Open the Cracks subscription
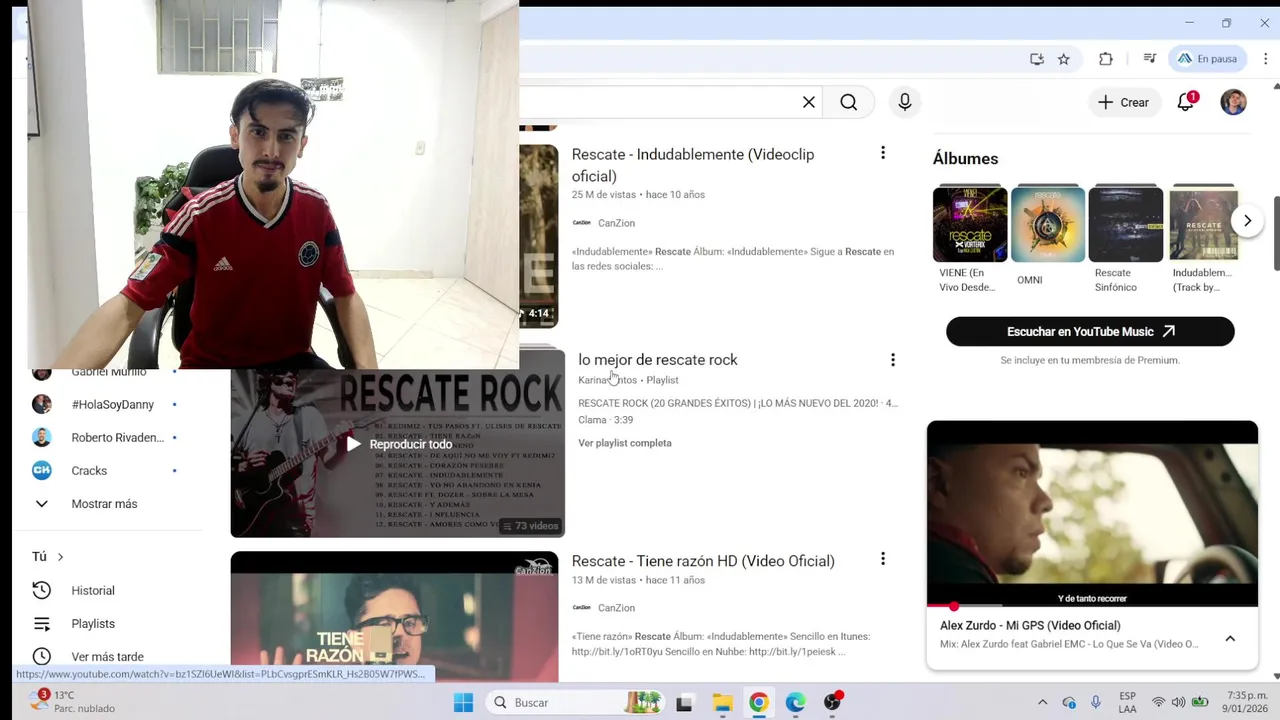This screenshot has height=720, width=1280. [x=89, y=471]
